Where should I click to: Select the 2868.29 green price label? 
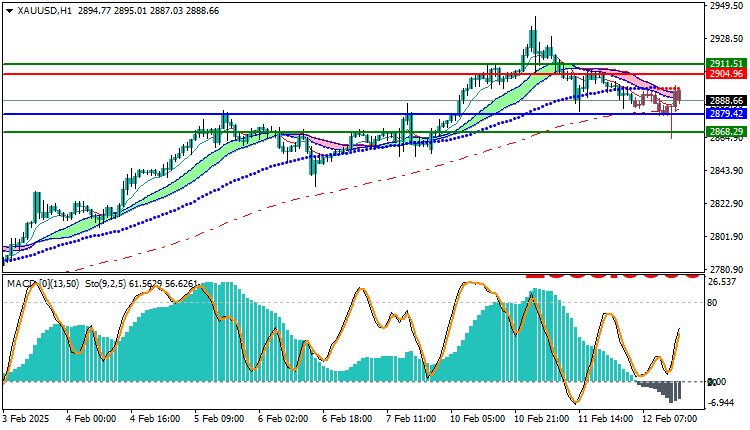[726, 131]
